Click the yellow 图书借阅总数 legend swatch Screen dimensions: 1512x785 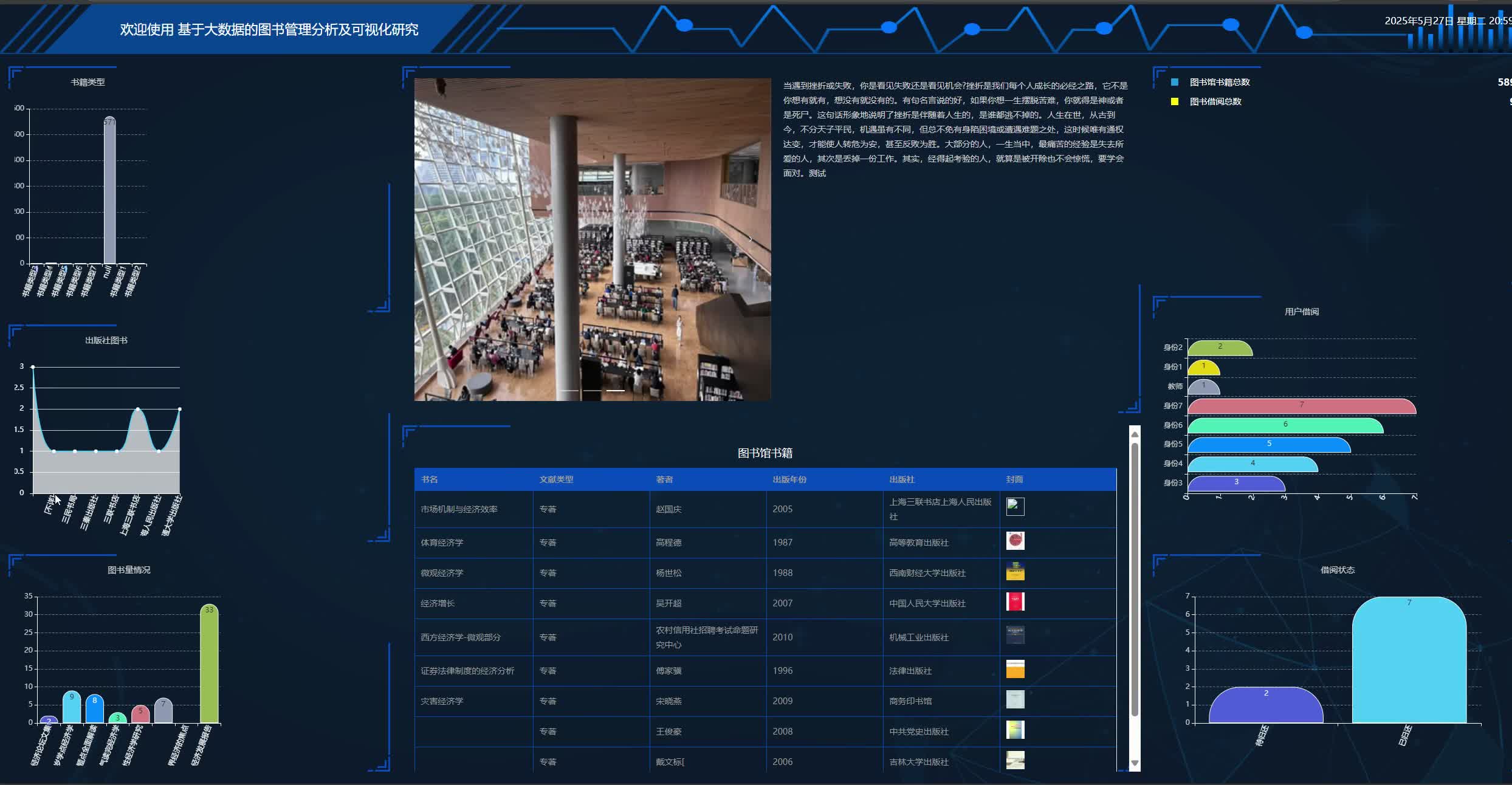(1175, 101)
